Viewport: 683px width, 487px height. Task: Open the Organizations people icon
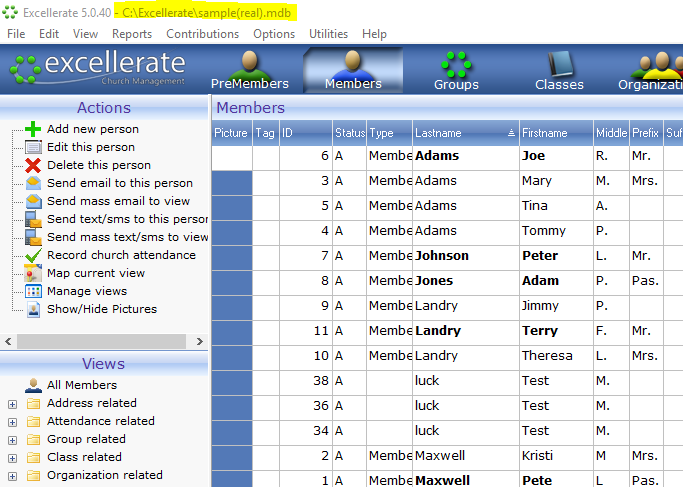point(651,71)
